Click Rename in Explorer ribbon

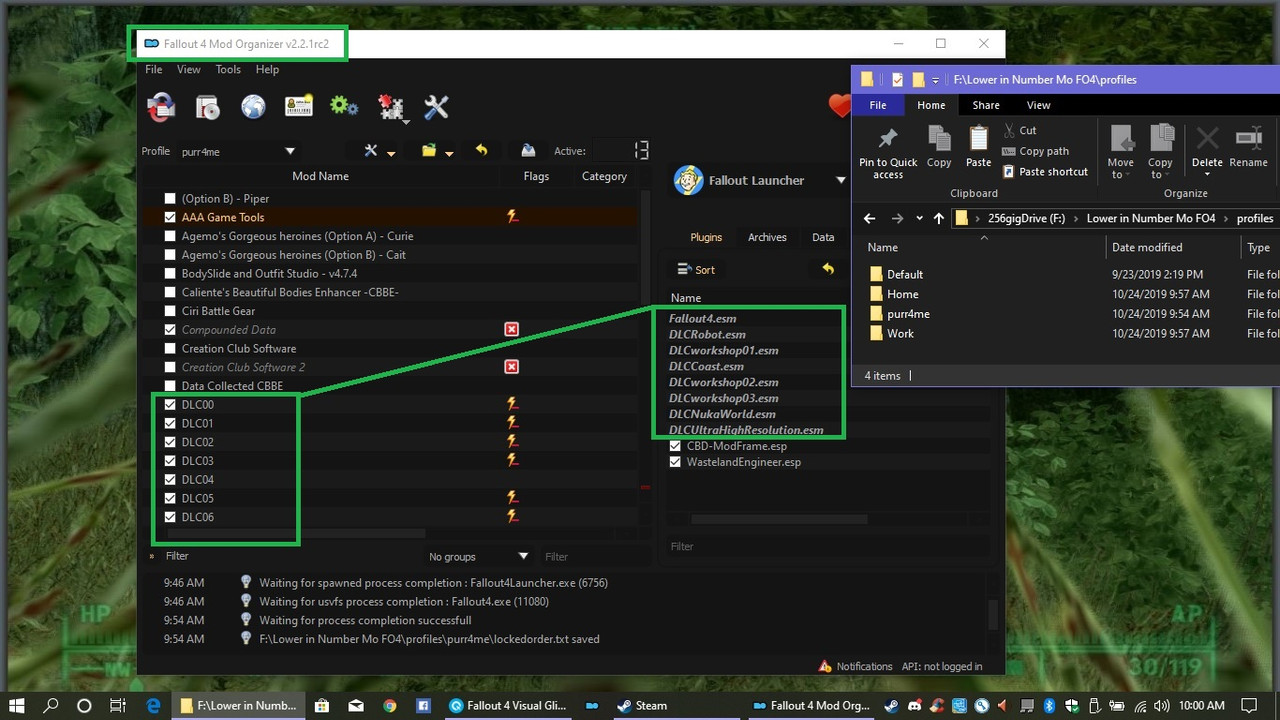1248,147
